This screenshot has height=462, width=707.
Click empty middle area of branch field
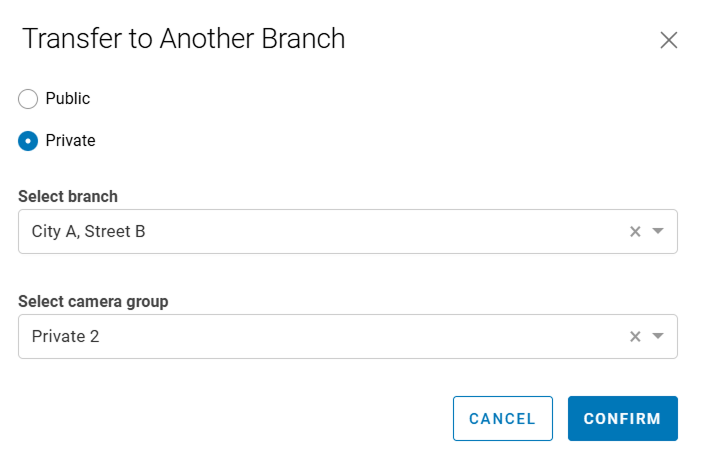tap(380, 231)
